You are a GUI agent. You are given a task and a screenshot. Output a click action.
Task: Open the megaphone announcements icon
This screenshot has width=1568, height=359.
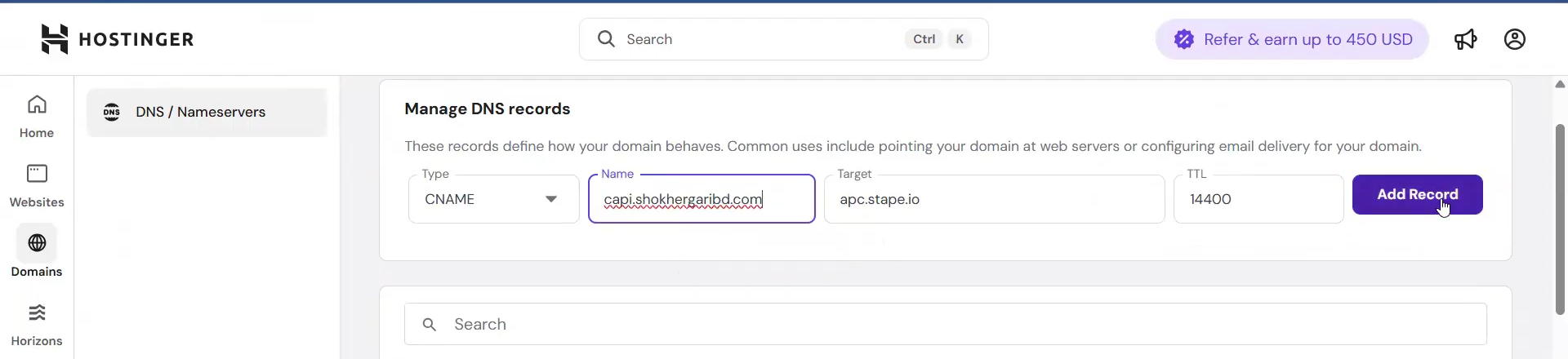click(x=1465, y=39)
